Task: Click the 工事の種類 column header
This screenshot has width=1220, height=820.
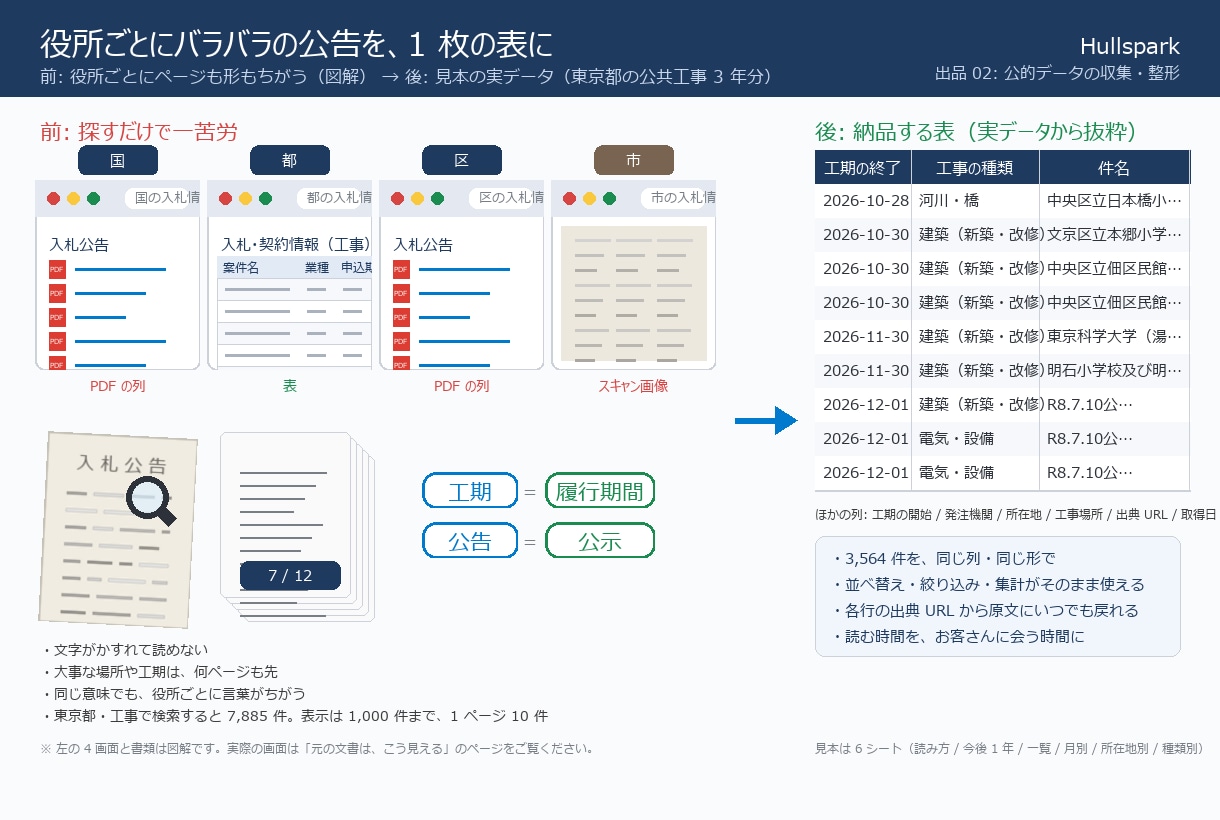Action: (x=975, y=168)
